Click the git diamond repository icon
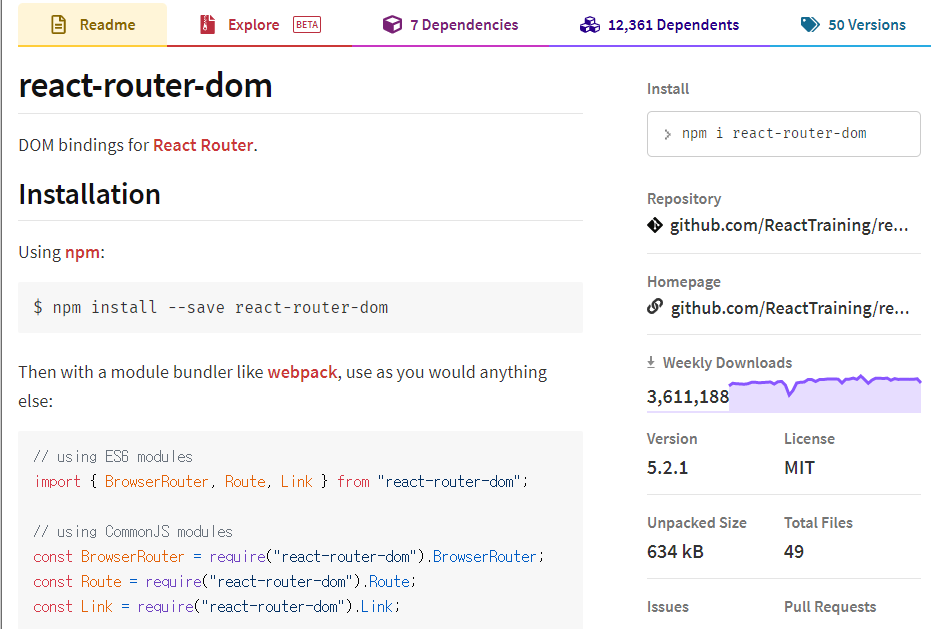This screenshot has width=931, height=629. (655, 225)
